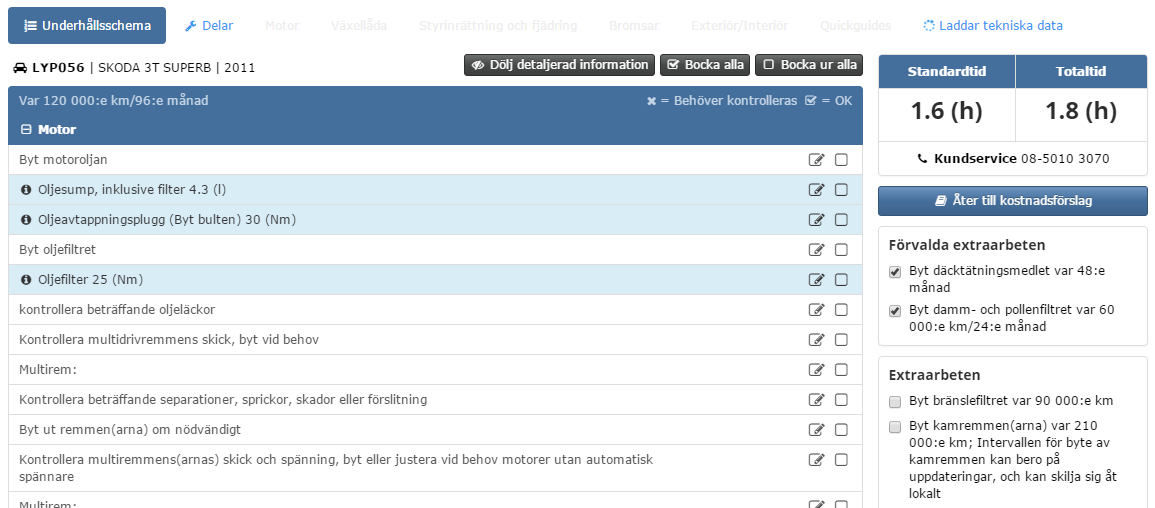The image size is (1155, 508).
Task: Tick checkbox for first Multirem: row
Action: tap(841, 370)
